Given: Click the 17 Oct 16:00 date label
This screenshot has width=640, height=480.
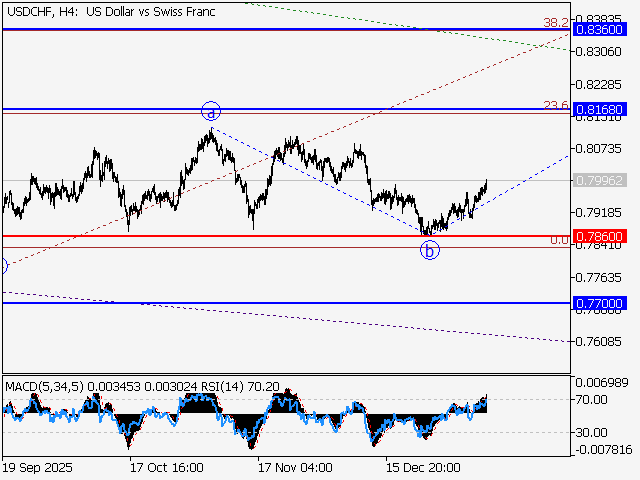Looking at the screenshot, I should [167, 467].
